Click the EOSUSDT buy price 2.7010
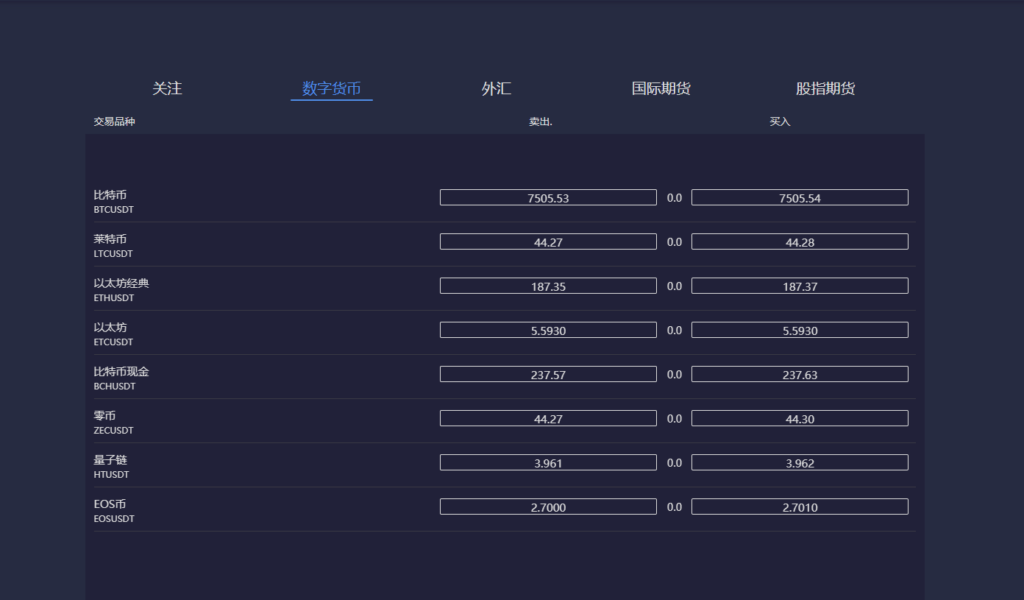The image size is (1024, 600). tap(801, 506)
